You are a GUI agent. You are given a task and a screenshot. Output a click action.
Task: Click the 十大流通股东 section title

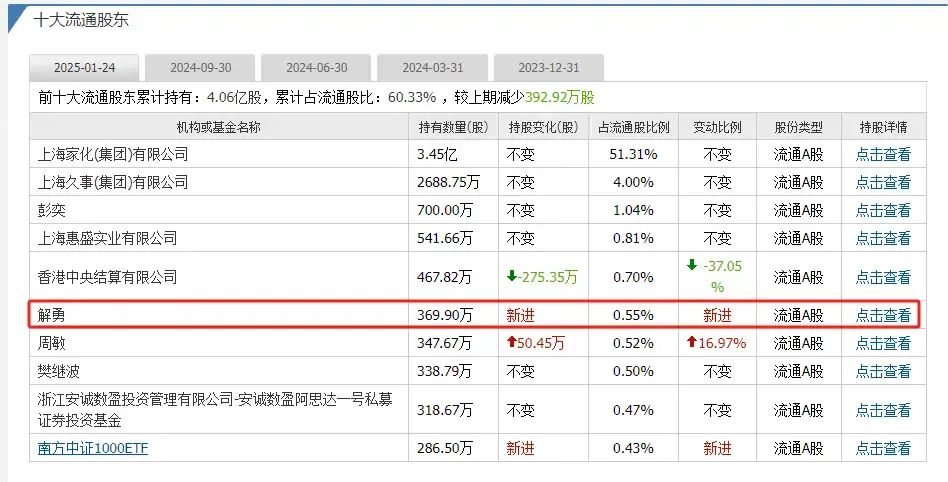point(80,20)
